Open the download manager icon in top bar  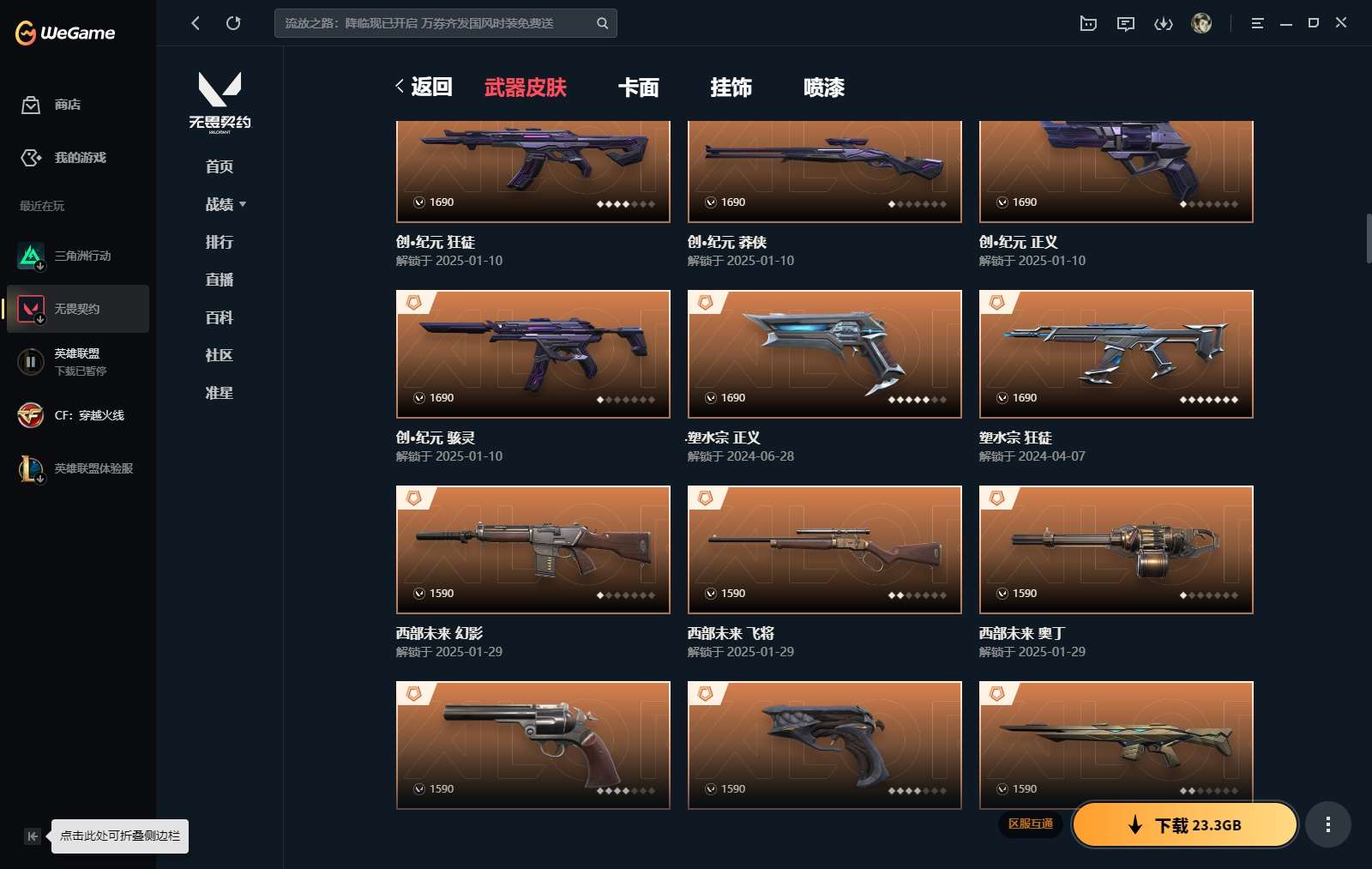click(x=1164, y=24)
